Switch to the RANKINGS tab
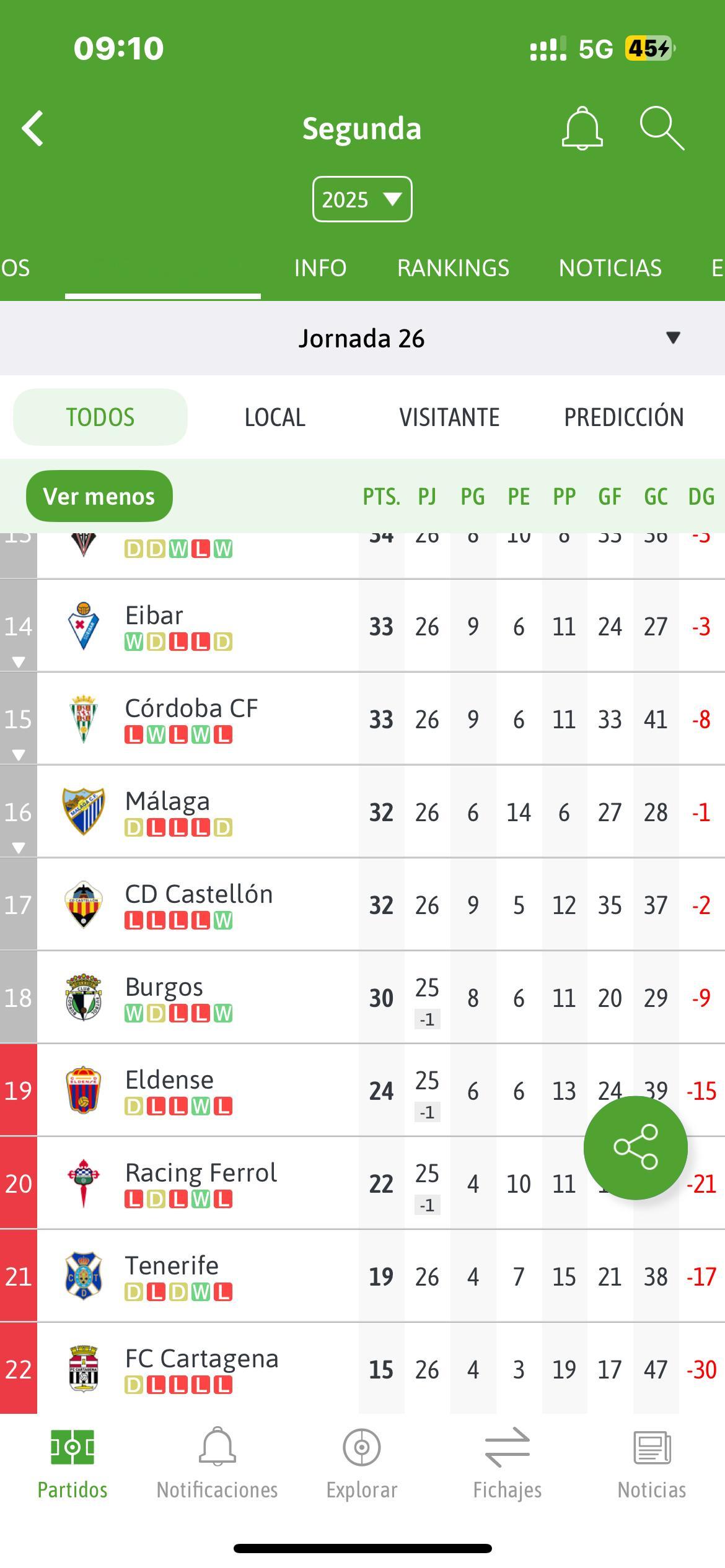Screen dimensions: 725x1568 [x=453, y=268]
